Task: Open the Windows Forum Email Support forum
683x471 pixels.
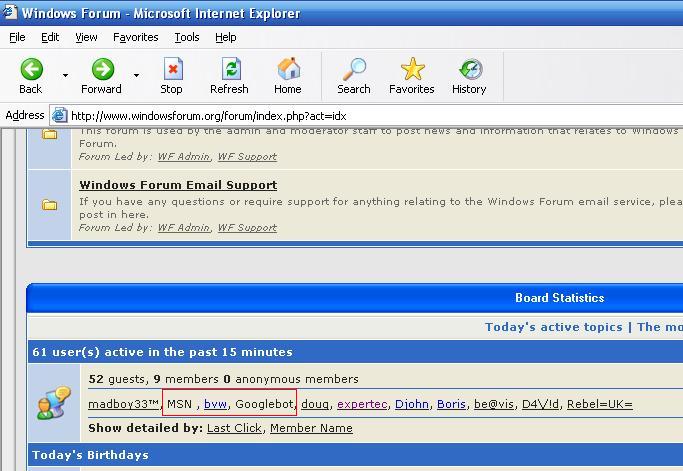Action: point(178,185)
